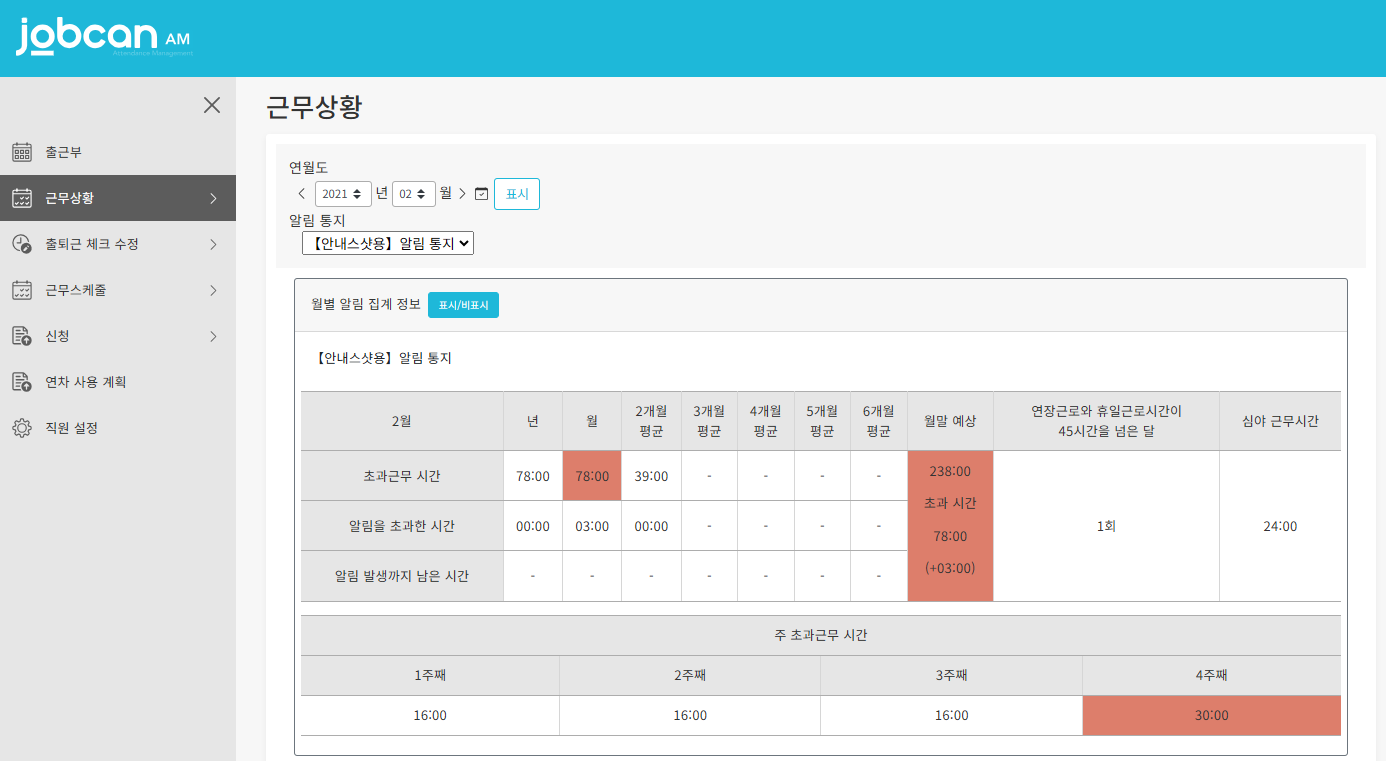Click the year 2021 stepper field
This screenshot has width=1386, height=761.
pos(342,194)
